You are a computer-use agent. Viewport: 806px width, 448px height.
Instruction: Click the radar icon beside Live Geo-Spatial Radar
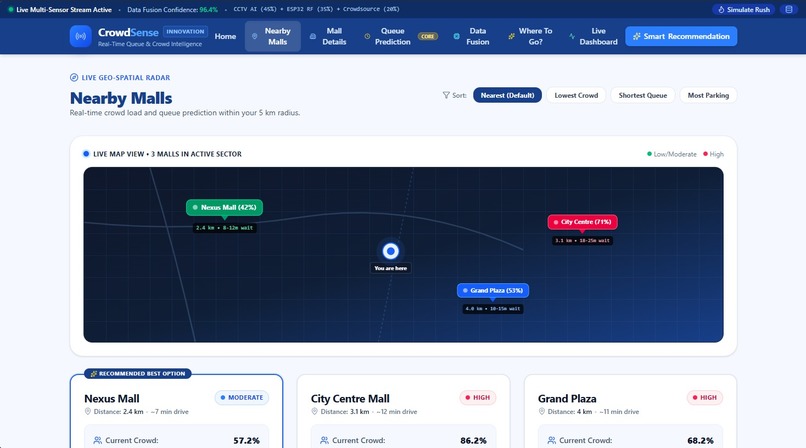point(74,78)
